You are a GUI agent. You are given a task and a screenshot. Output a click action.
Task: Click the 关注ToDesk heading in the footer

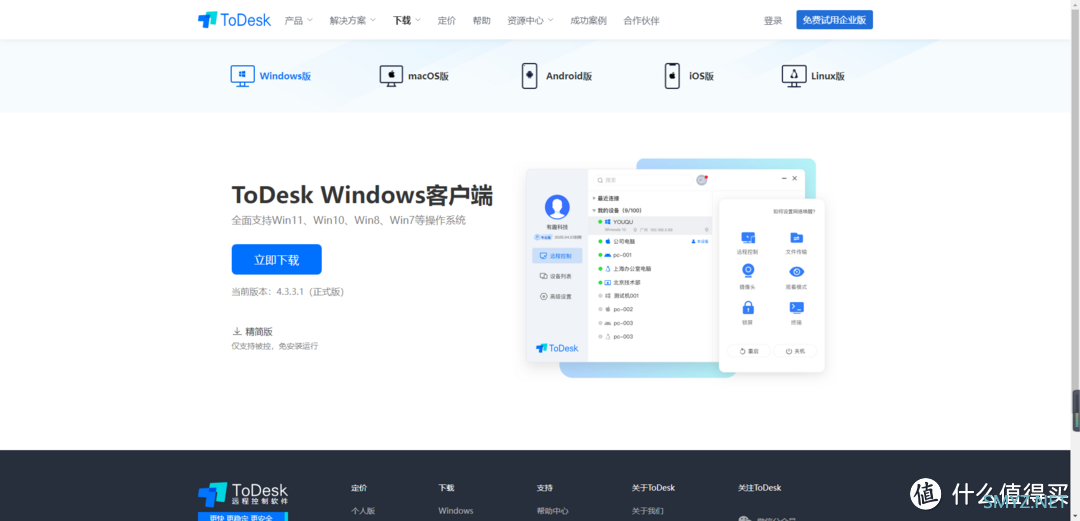[759, 488]
